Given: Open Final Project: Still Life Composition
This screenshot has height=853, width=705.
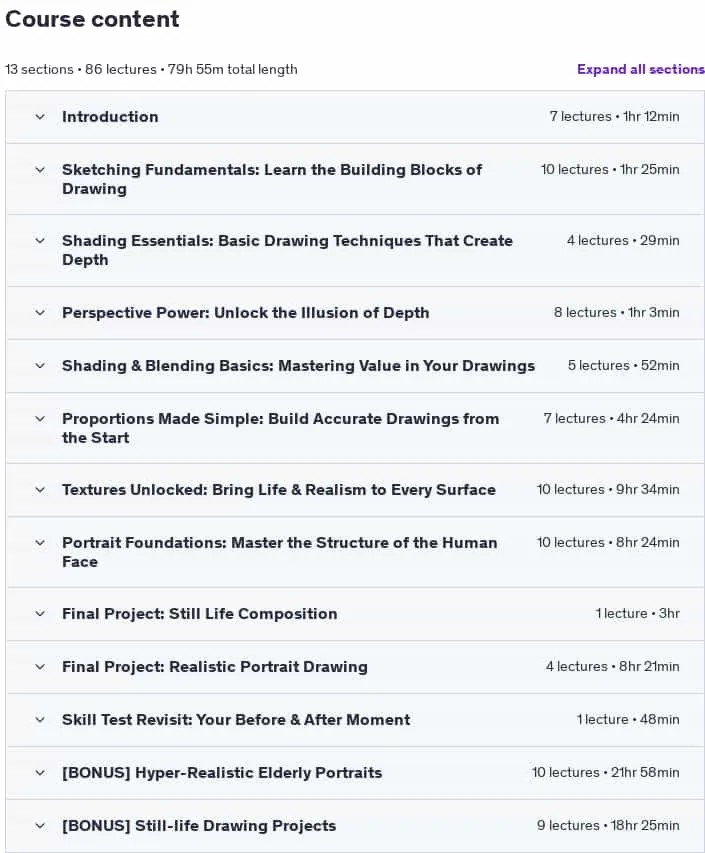Looking at the screenshot, I should (x=200, y=614).
